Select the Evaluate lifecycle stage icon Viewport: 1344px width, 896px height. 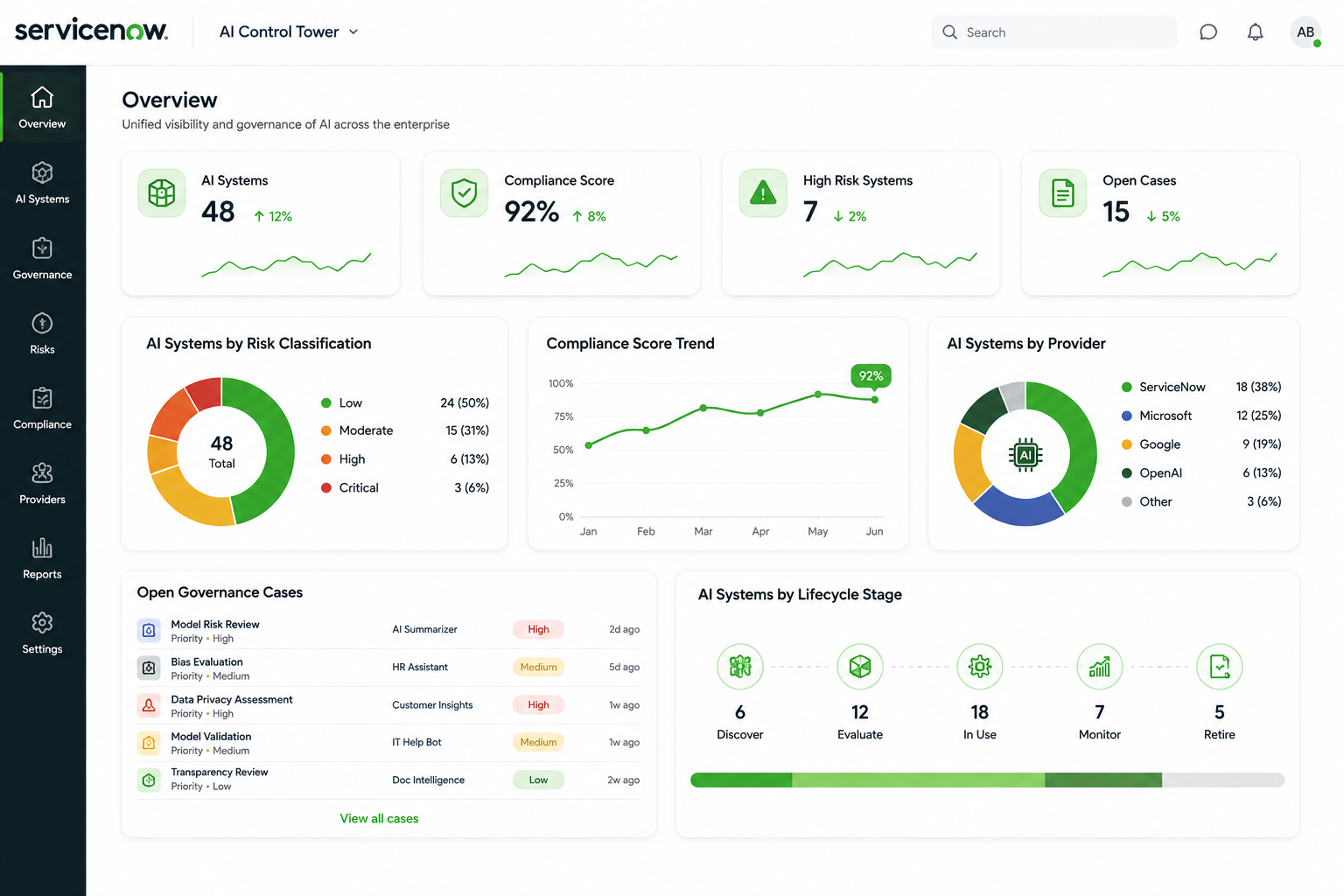(860, 667)
